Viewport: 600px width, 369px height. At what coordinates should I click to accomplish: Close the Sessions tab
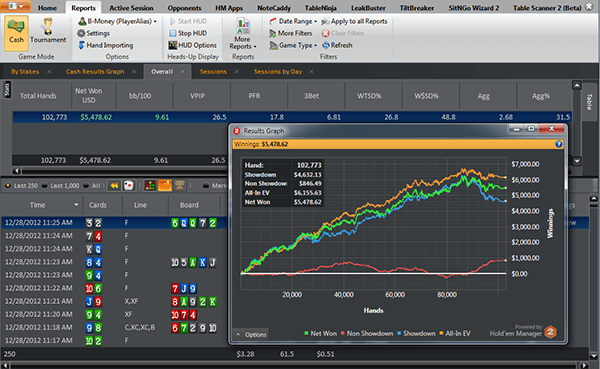click(x=236, y=72)
